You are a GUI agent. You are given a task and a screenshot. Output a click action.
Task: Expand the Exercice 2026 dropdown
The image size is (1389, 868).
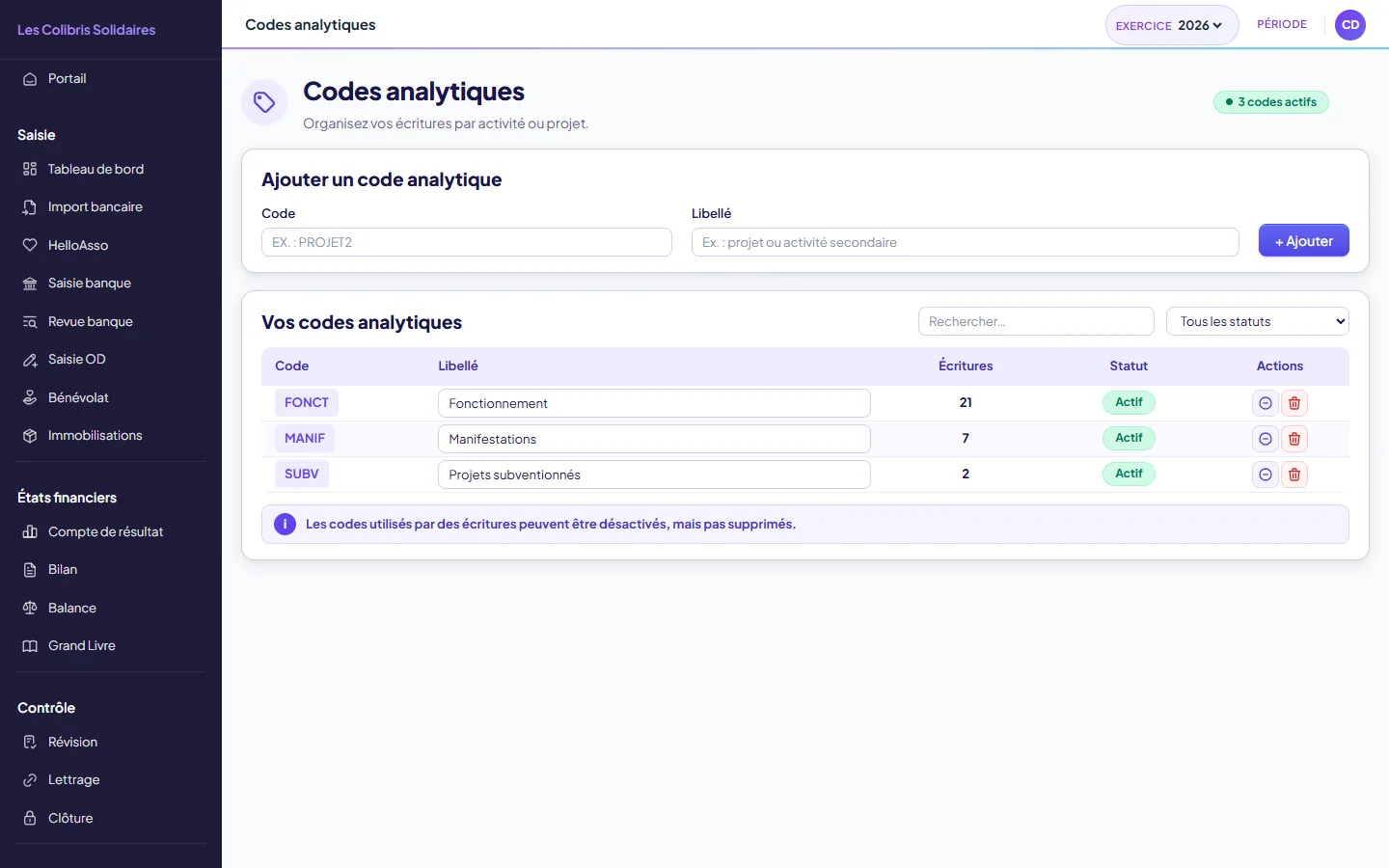(1172, 25)
